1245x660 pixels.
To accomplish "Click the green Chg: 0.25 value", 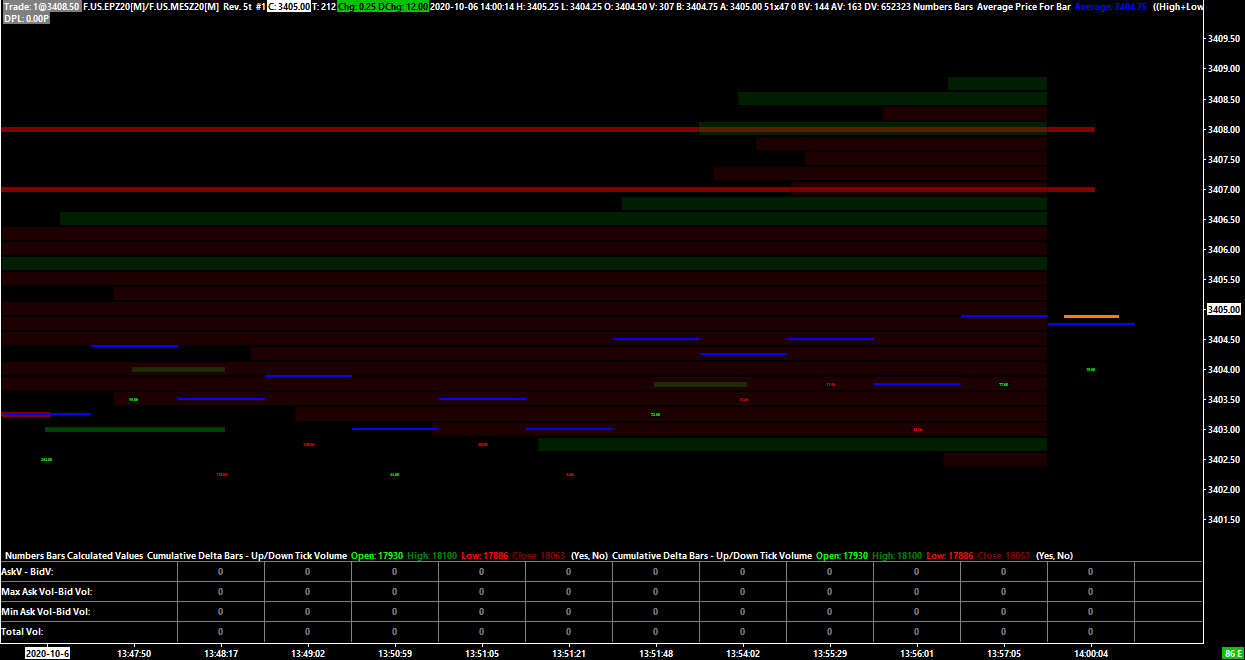I will point(357,6).
